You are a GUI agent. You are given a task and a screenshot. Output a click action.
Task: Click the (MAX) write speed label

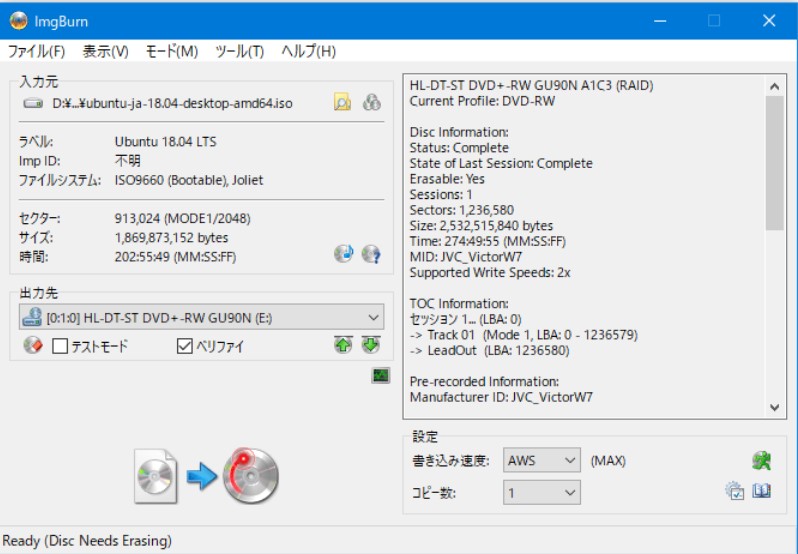tap(608, 460)
